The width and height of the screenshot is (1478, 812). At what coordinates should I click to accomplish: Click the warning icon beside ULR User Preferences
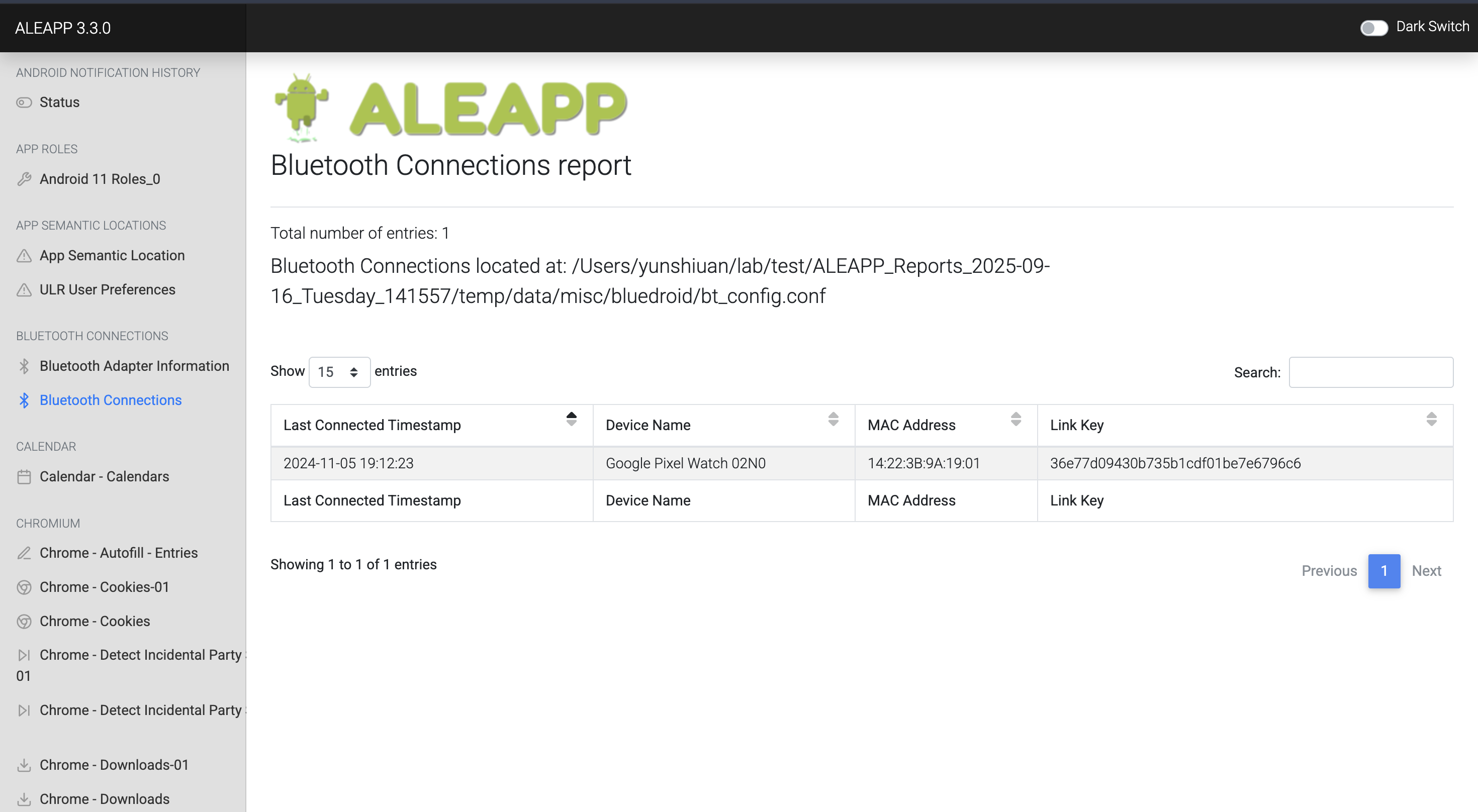(24, 289)
